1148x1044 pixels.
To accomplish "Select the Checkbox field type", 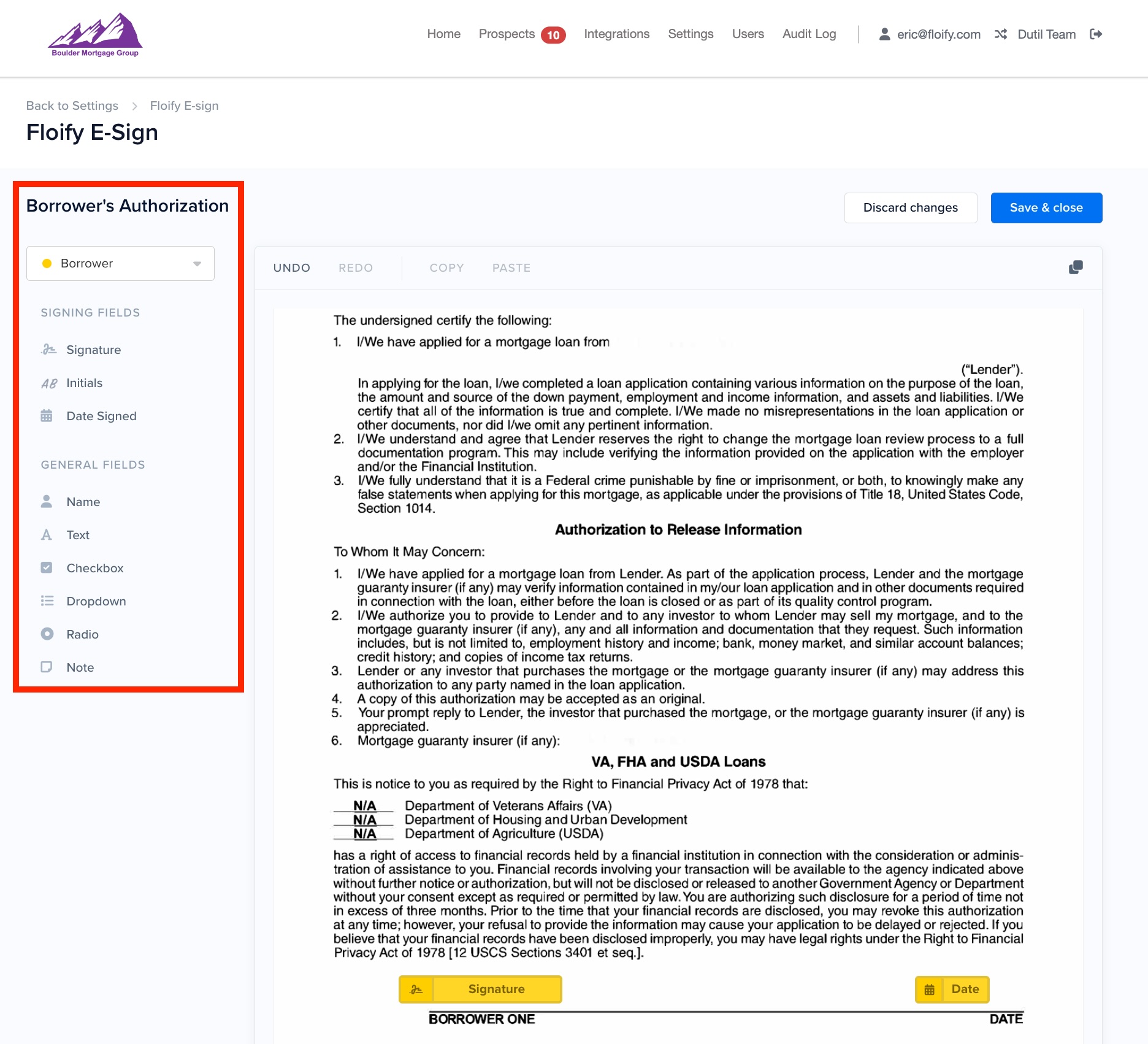I will click(94, 568).
